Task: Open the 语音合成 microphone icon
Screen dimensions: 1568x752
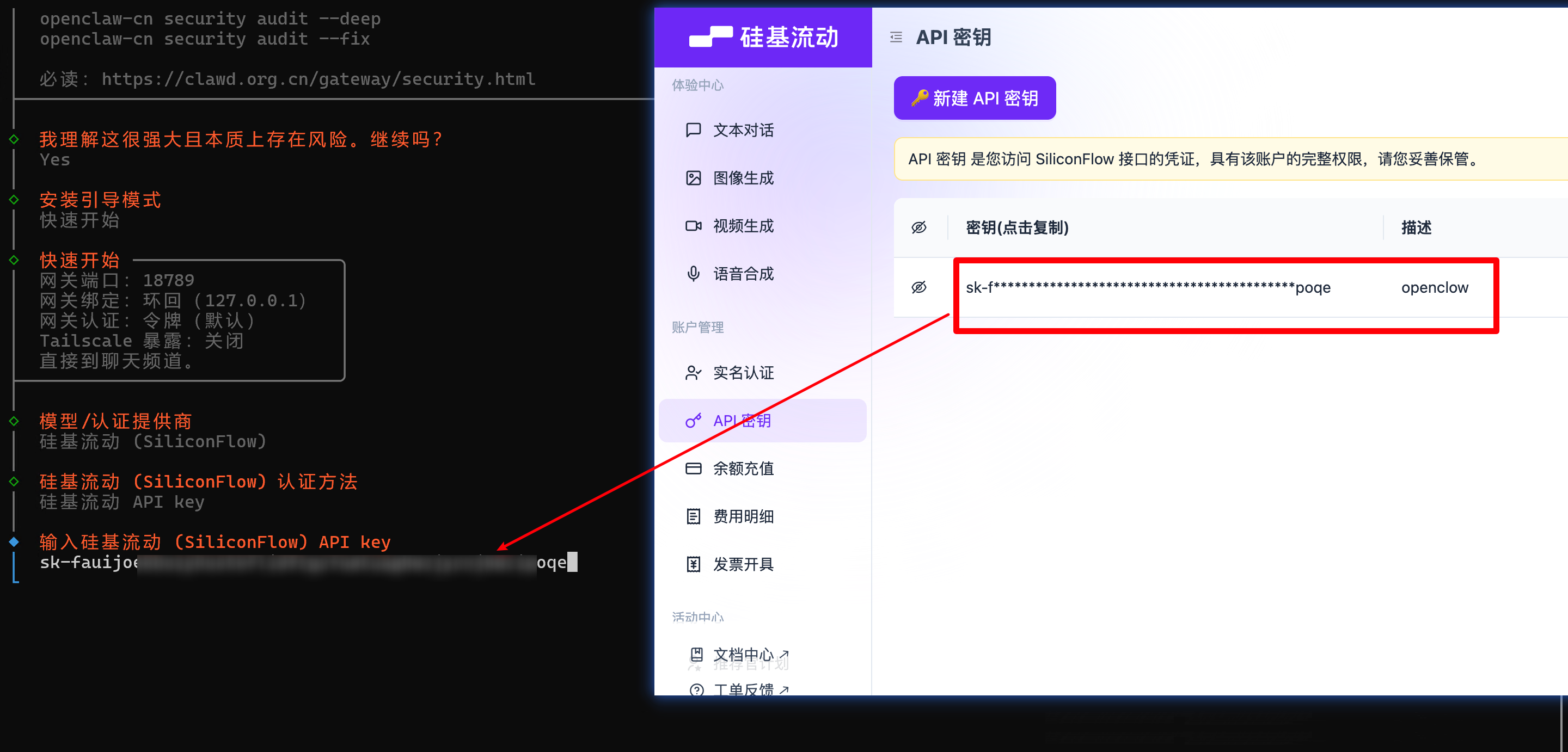Action: click(693, 274)
